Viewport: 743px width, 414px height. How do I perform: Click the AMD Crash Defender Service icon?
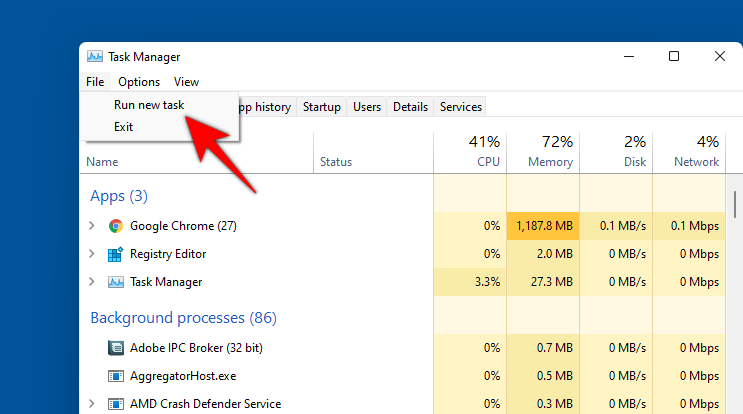click(116, 404)
